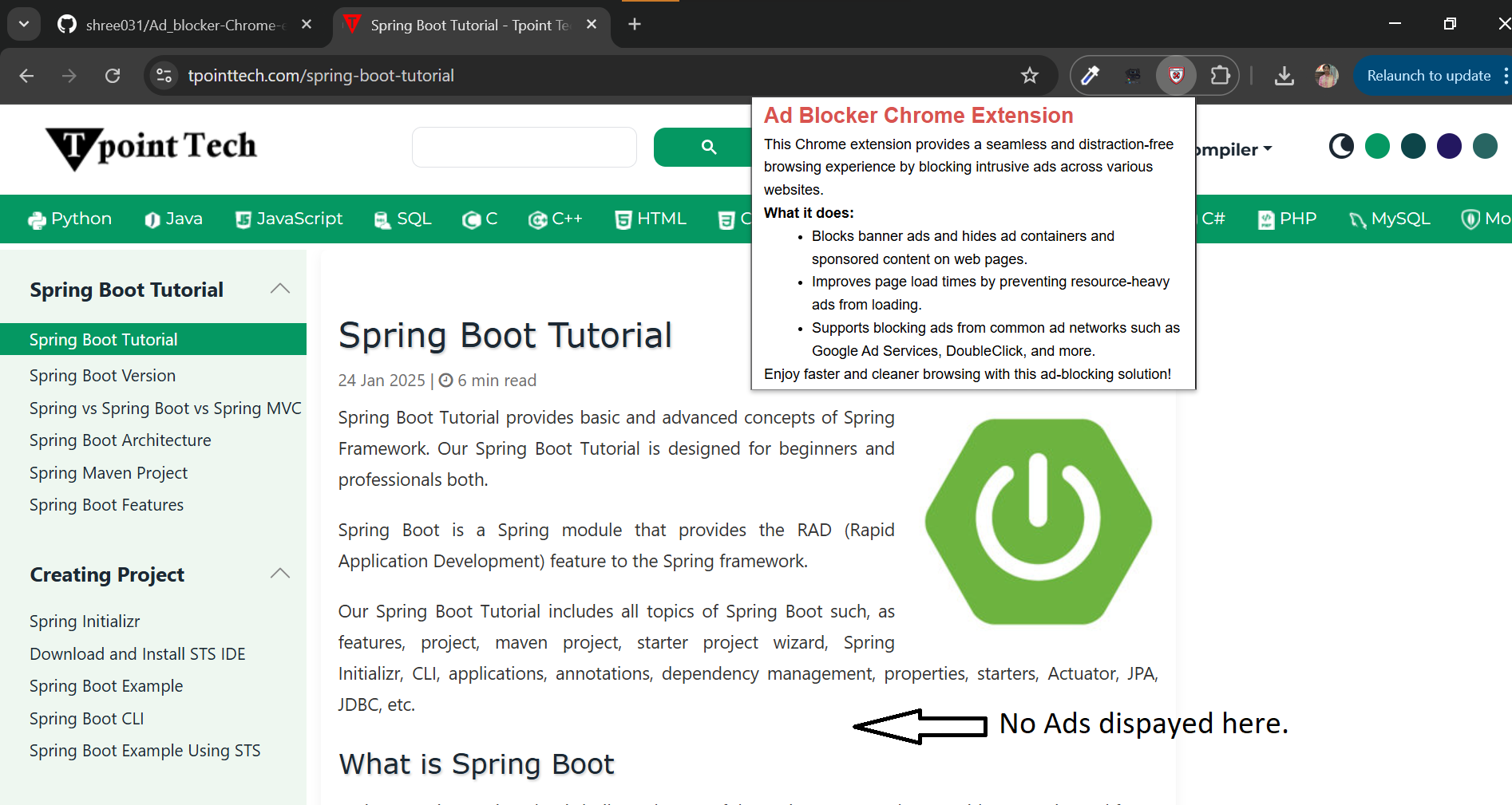
Task: Open the Extensions puzzle-piece menu
Action: click(x=1220, y=76)
